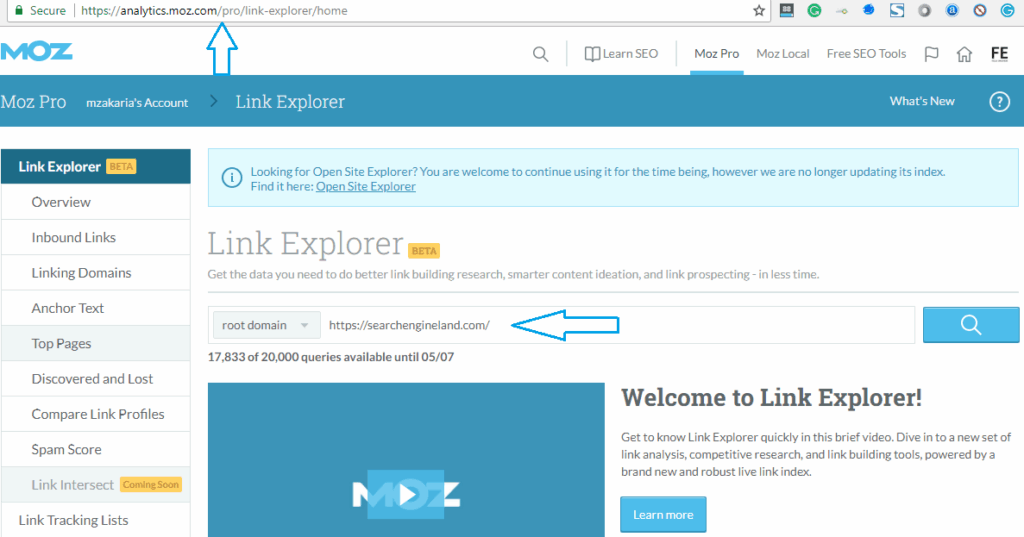The width and height of the screenshot is (1024, 537).
Task: Open the Free SEO Tools tab
Action: 866,54
